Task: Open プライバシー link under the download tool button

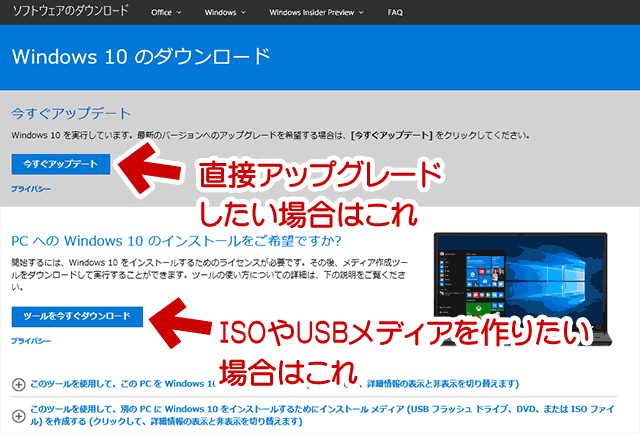Action: 30,342
